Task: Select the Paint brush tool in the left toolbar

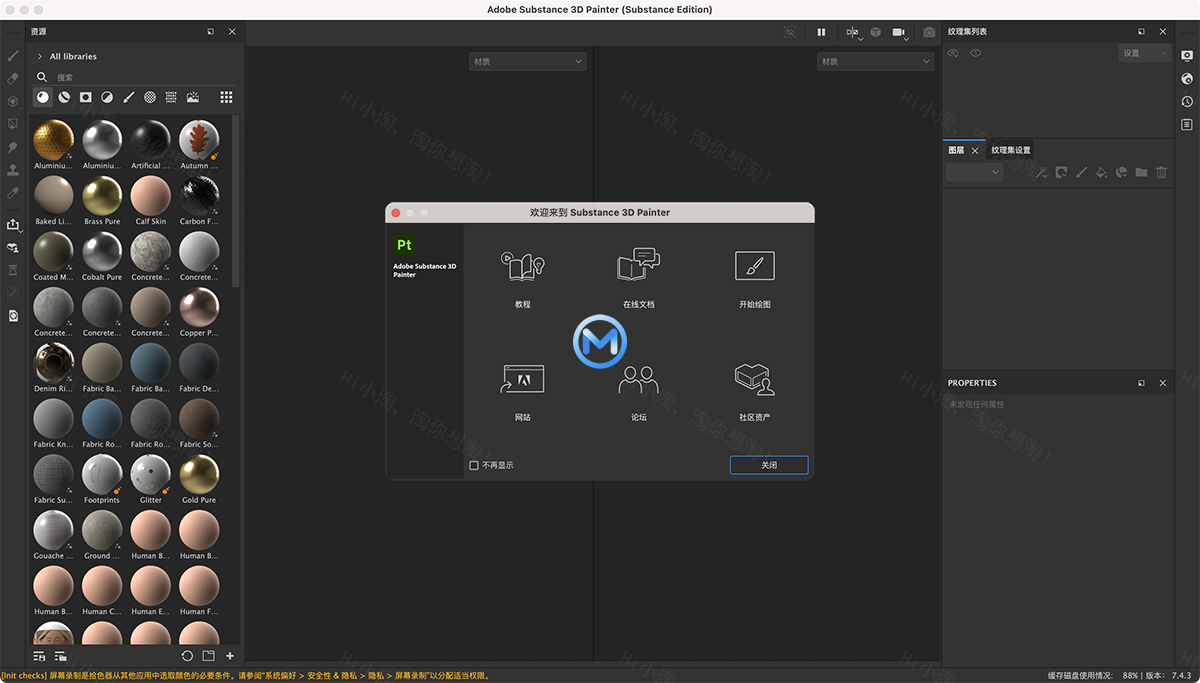Action: (x=13, y=55)
